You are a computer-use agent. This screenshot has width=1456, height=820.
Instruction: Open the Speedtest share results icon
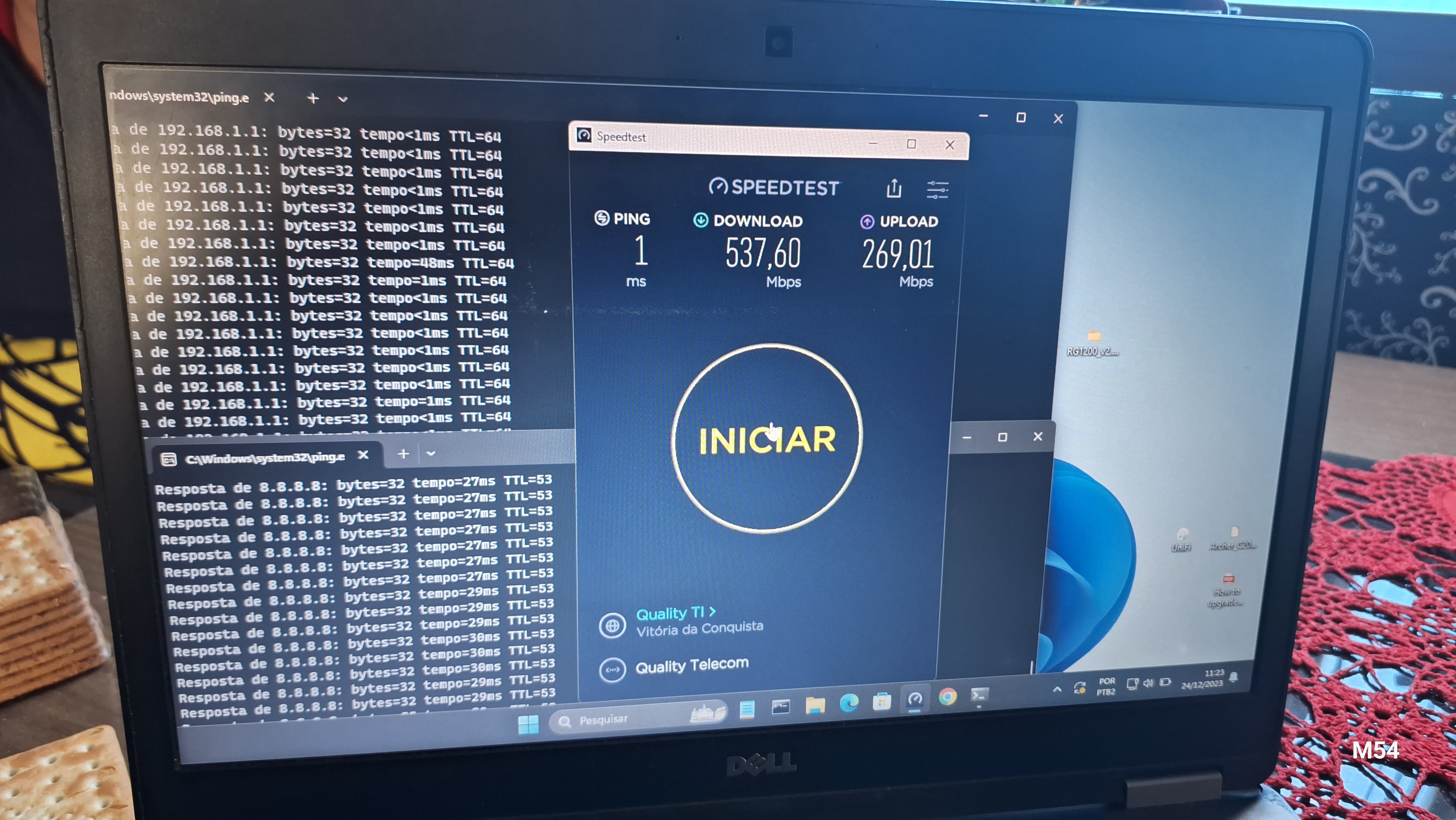tap(894, 188)
